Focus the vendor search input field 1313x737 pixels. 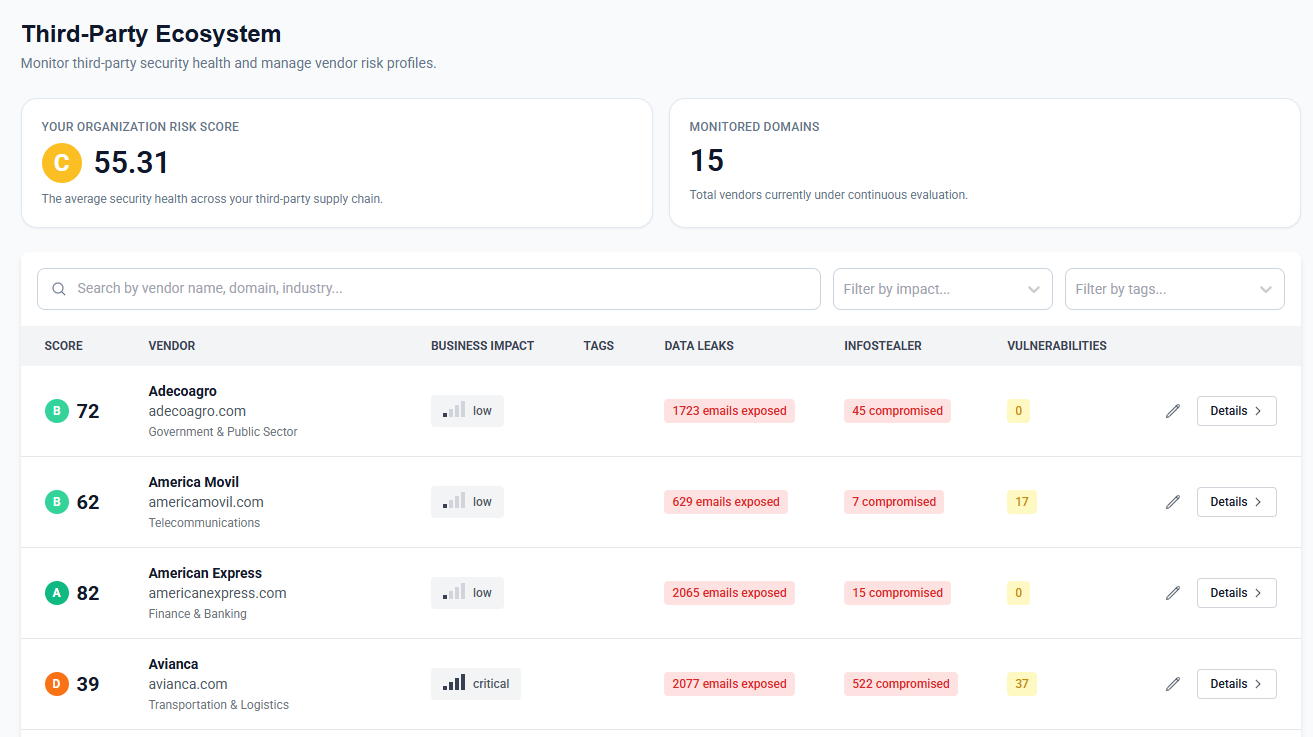click(440, 289)
